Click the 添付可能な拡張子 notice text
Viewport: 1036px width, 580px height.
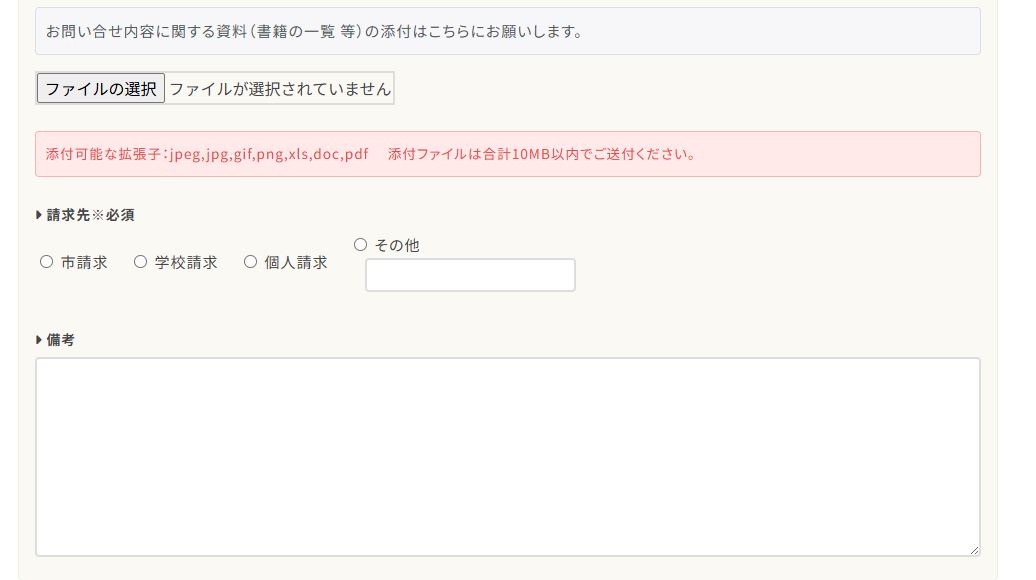(207, 154)
